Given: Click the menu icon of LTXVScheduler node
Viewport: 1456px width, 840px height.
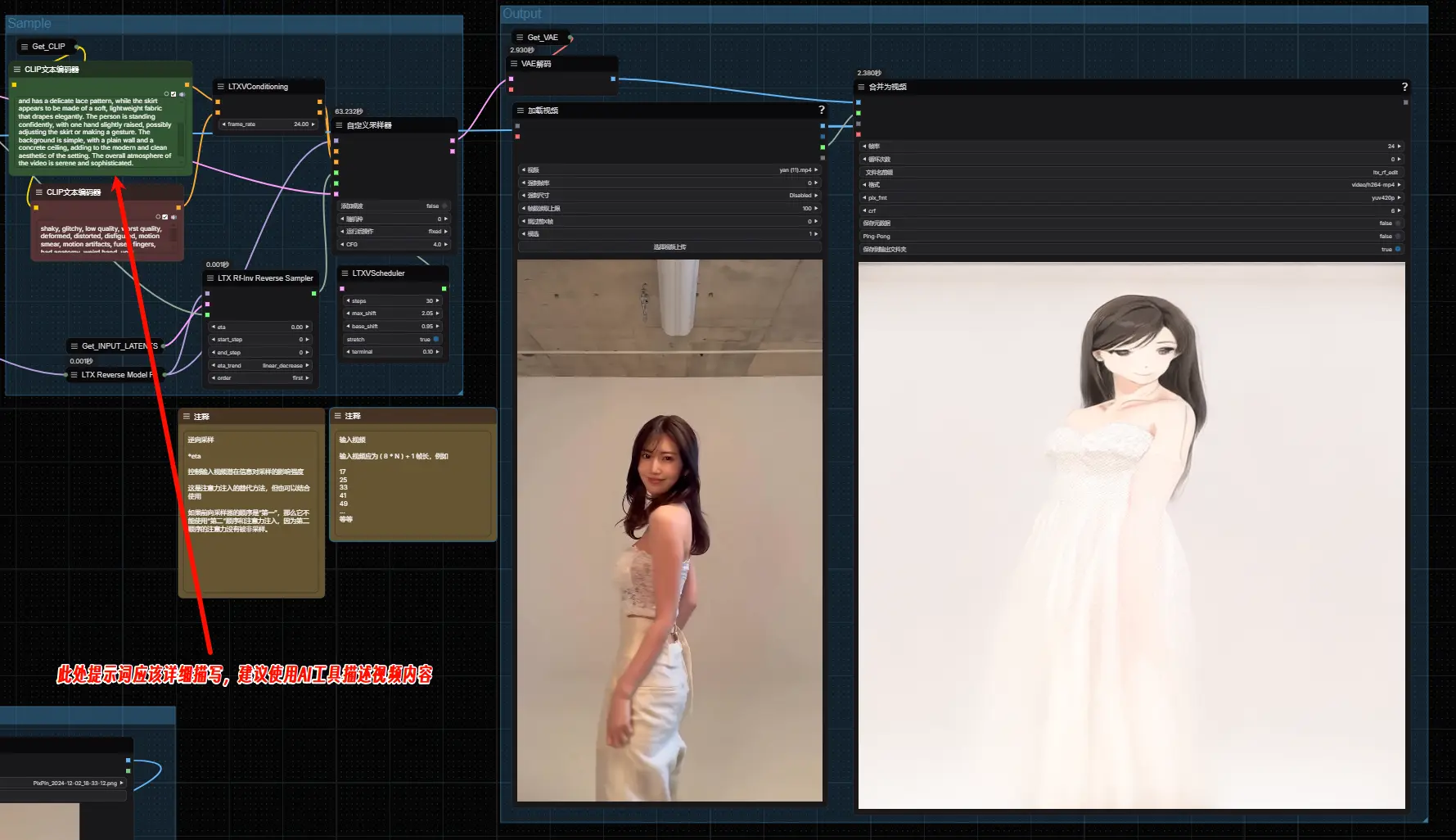Looking at the screenshot, I should point(345,273).
